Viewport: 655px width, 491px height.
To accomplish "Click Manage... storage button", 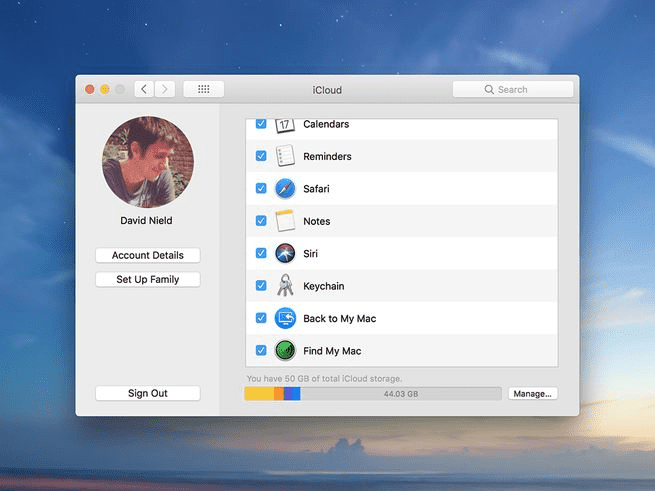I will click(x=532, y=394).
